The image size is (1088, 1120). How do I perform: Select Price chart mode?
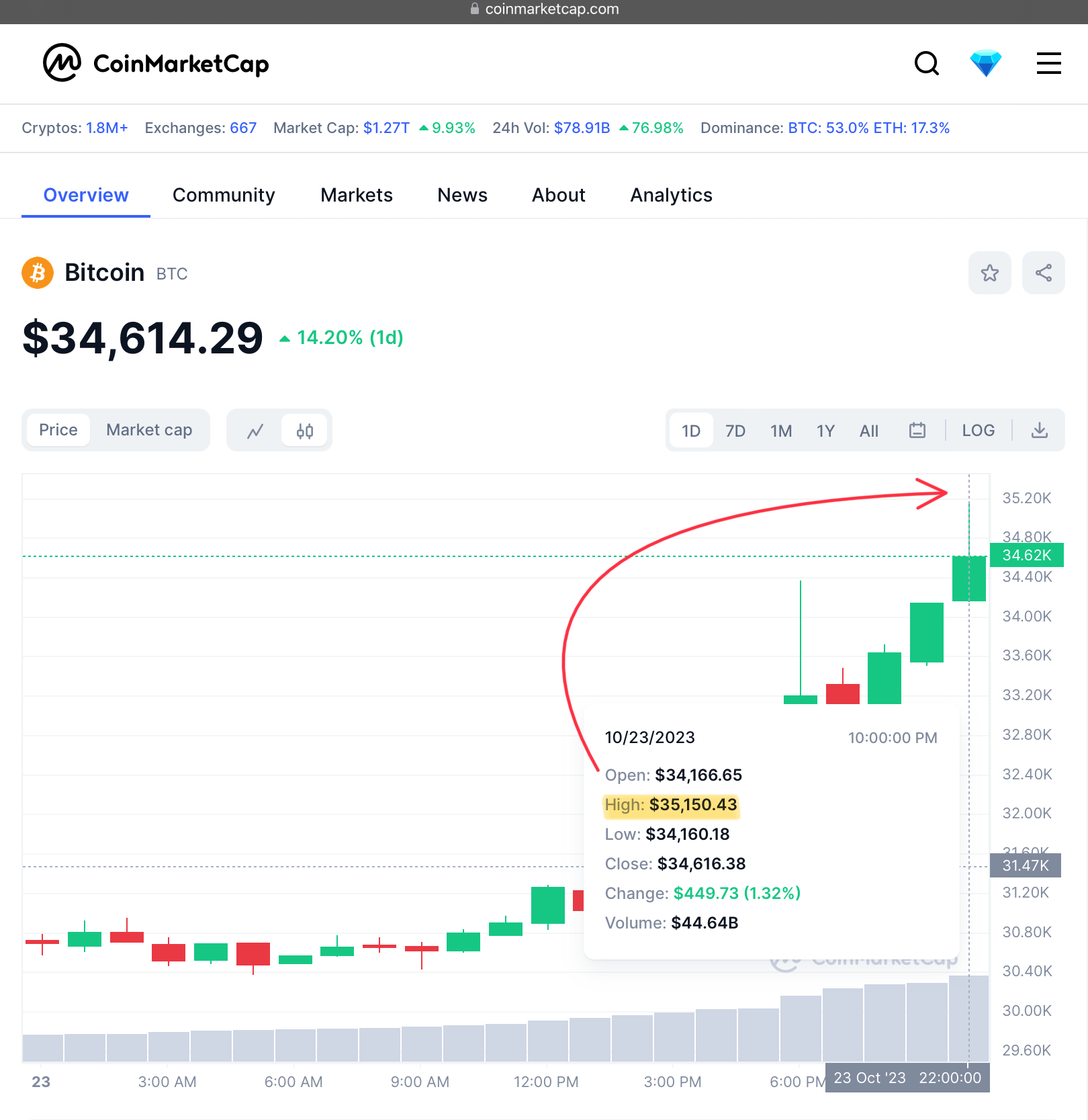tap(58, 430)
